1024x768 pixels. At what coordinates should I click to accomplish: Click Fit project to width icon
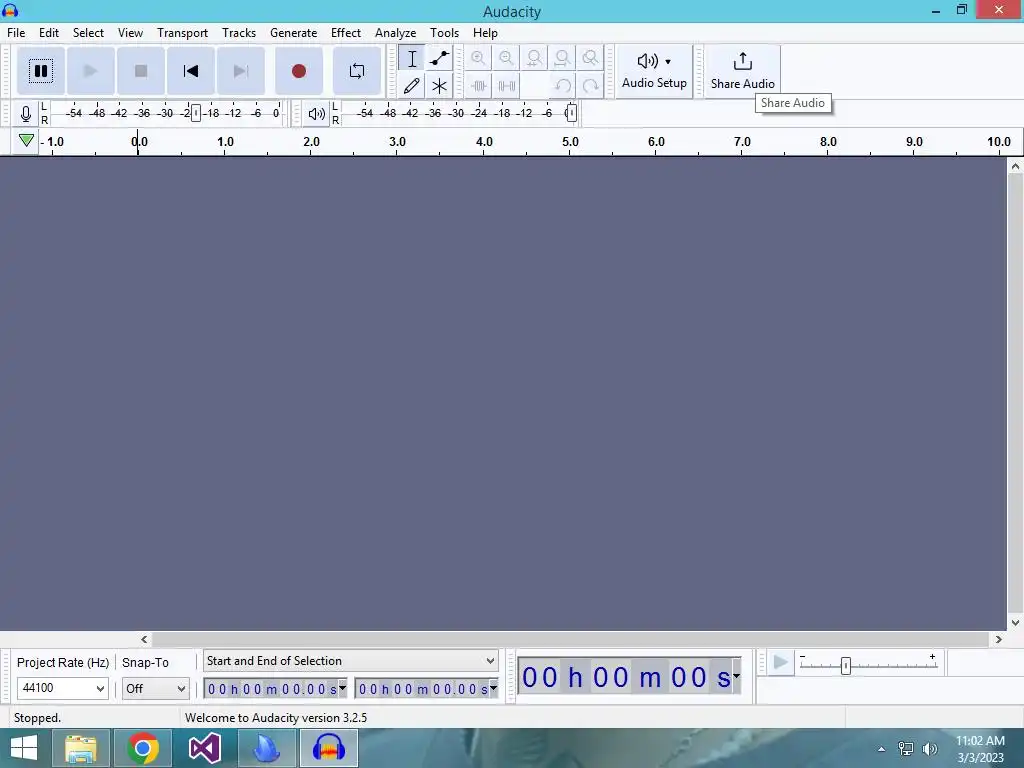click(562, 58)
